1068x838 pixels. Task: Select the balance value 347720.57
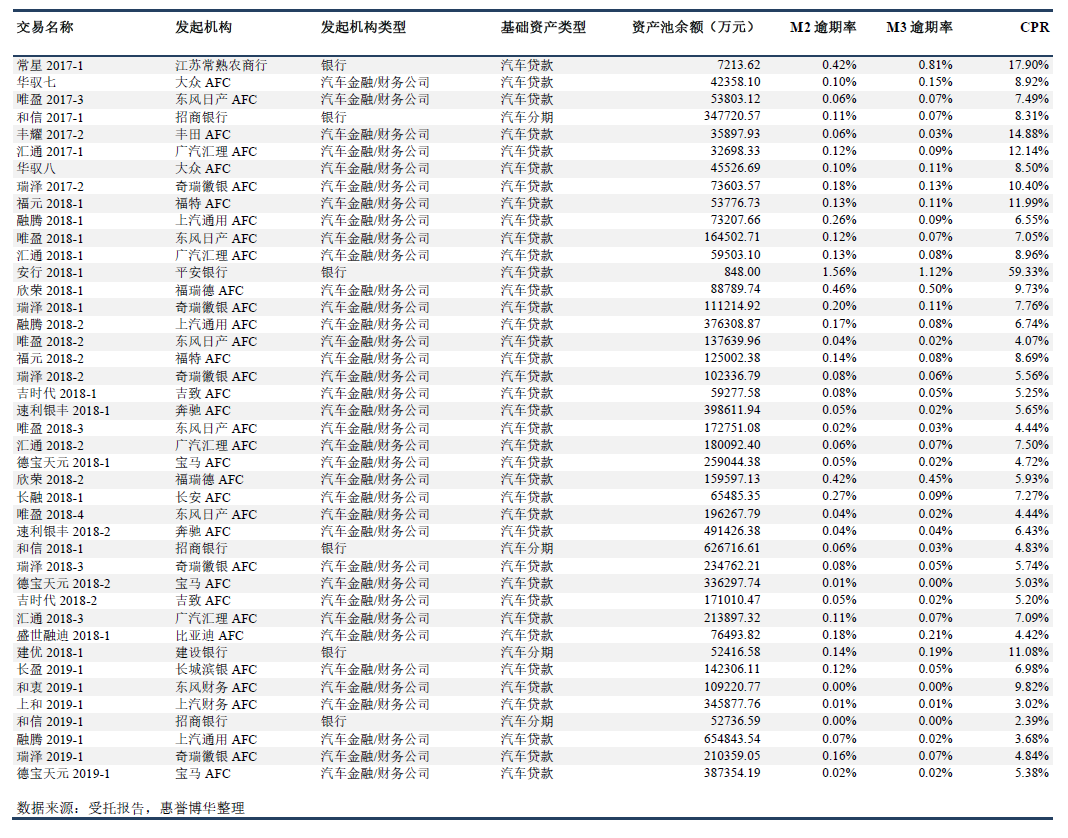(732, 117)
